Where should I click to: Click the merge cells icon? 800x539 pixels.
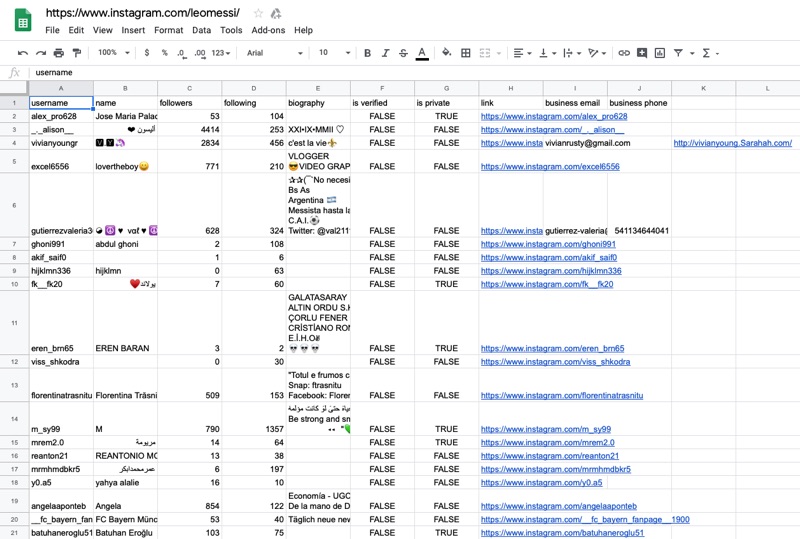coord(485,53)
